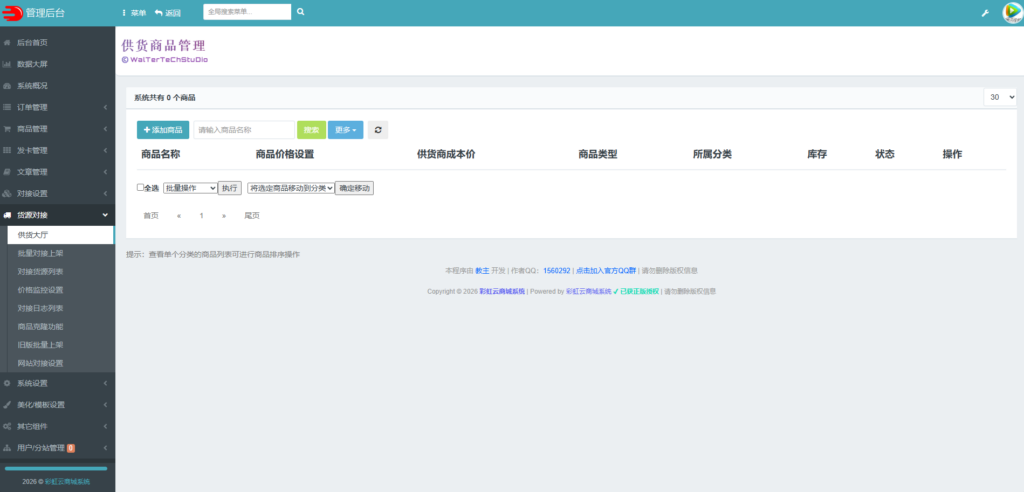The image size is (1024, 492).
Task: Expand the 文章管理 chevron
Action: pyautogui.click(x=105, y=172)
